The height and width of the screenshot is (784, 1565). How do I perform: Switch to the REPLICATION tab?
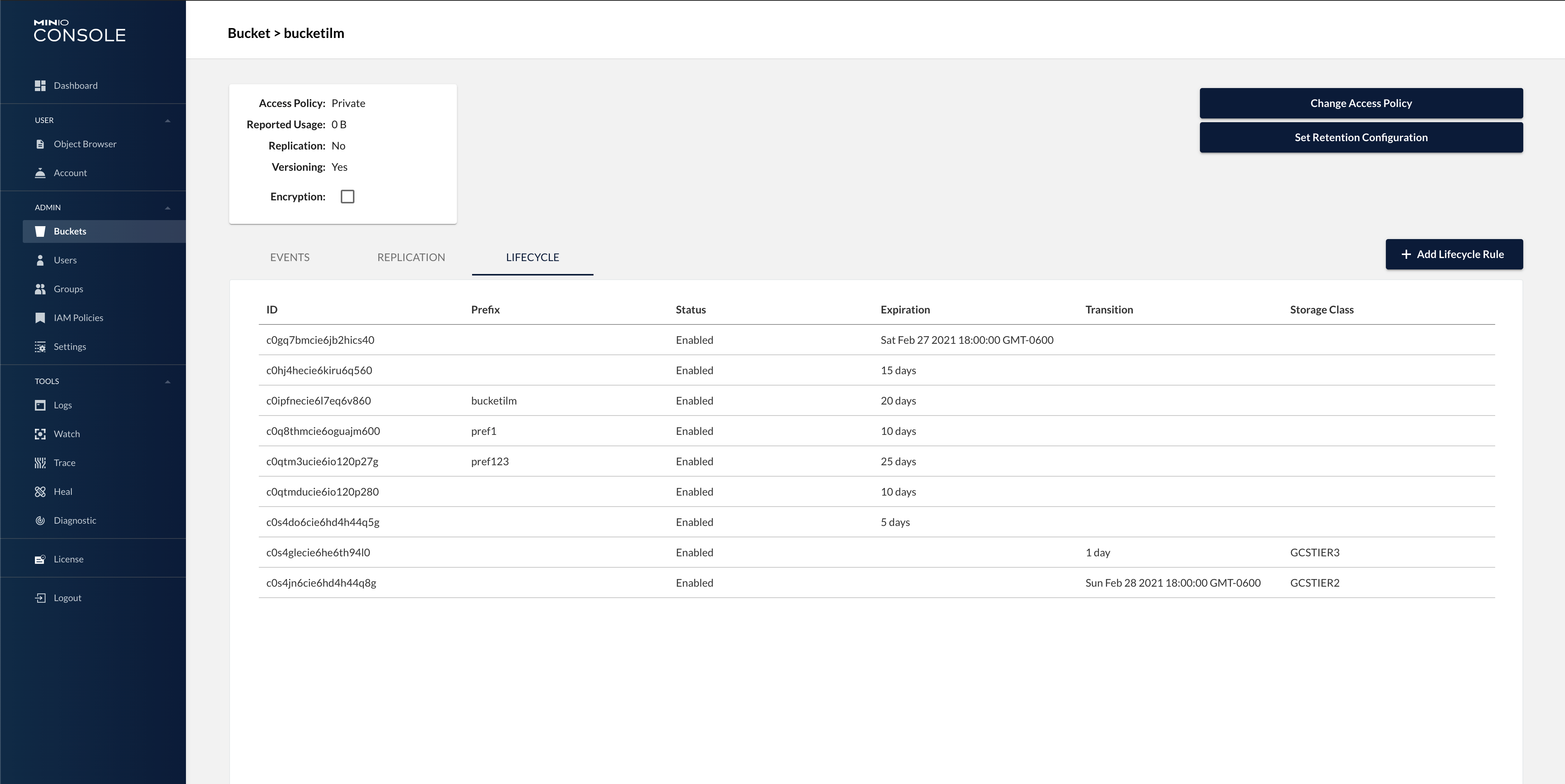coord(411,257)
